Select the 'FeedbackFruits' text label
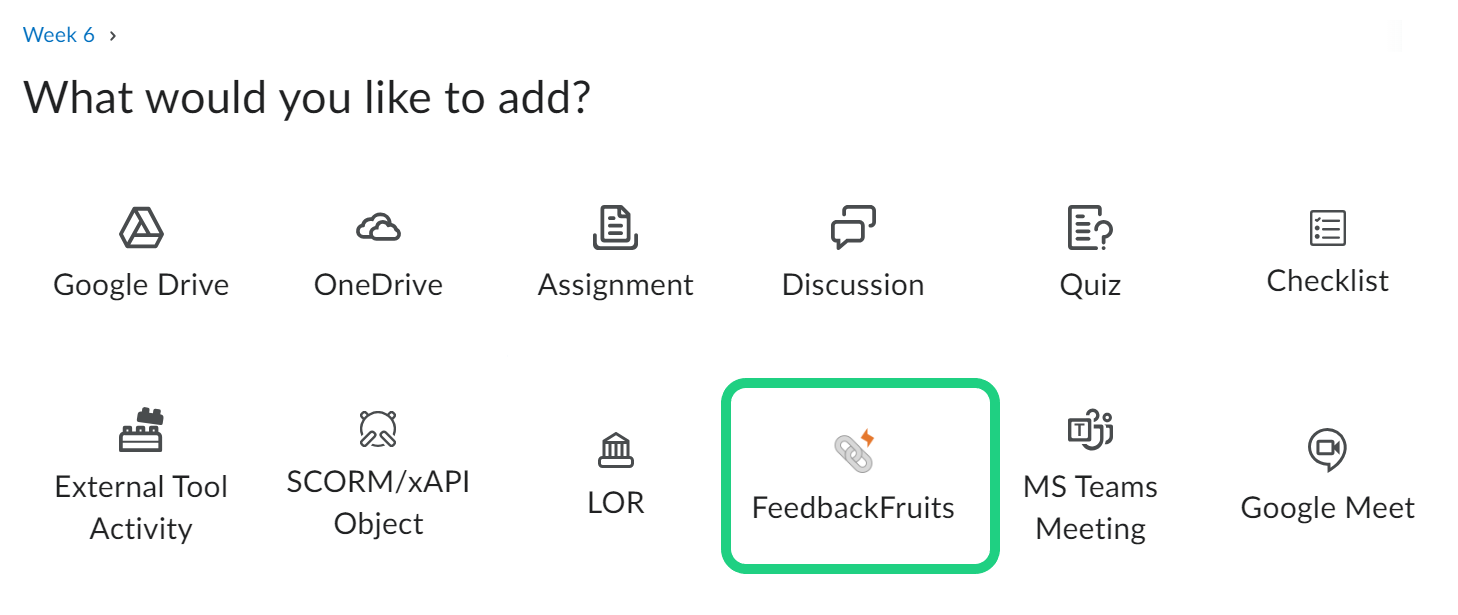The width and height of the screenshot is (1458, 615). click(853, 508)
